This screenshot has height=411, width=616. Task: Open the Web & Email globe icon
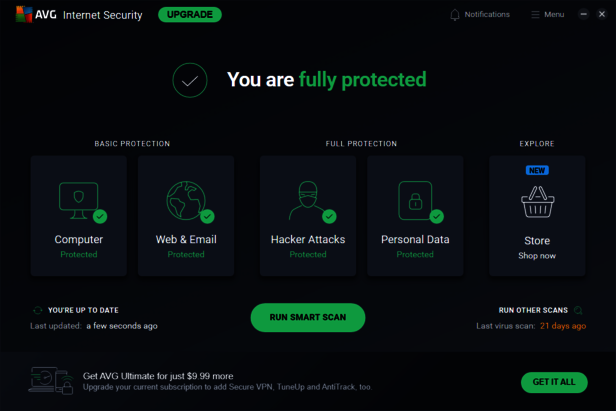point(185,200)
